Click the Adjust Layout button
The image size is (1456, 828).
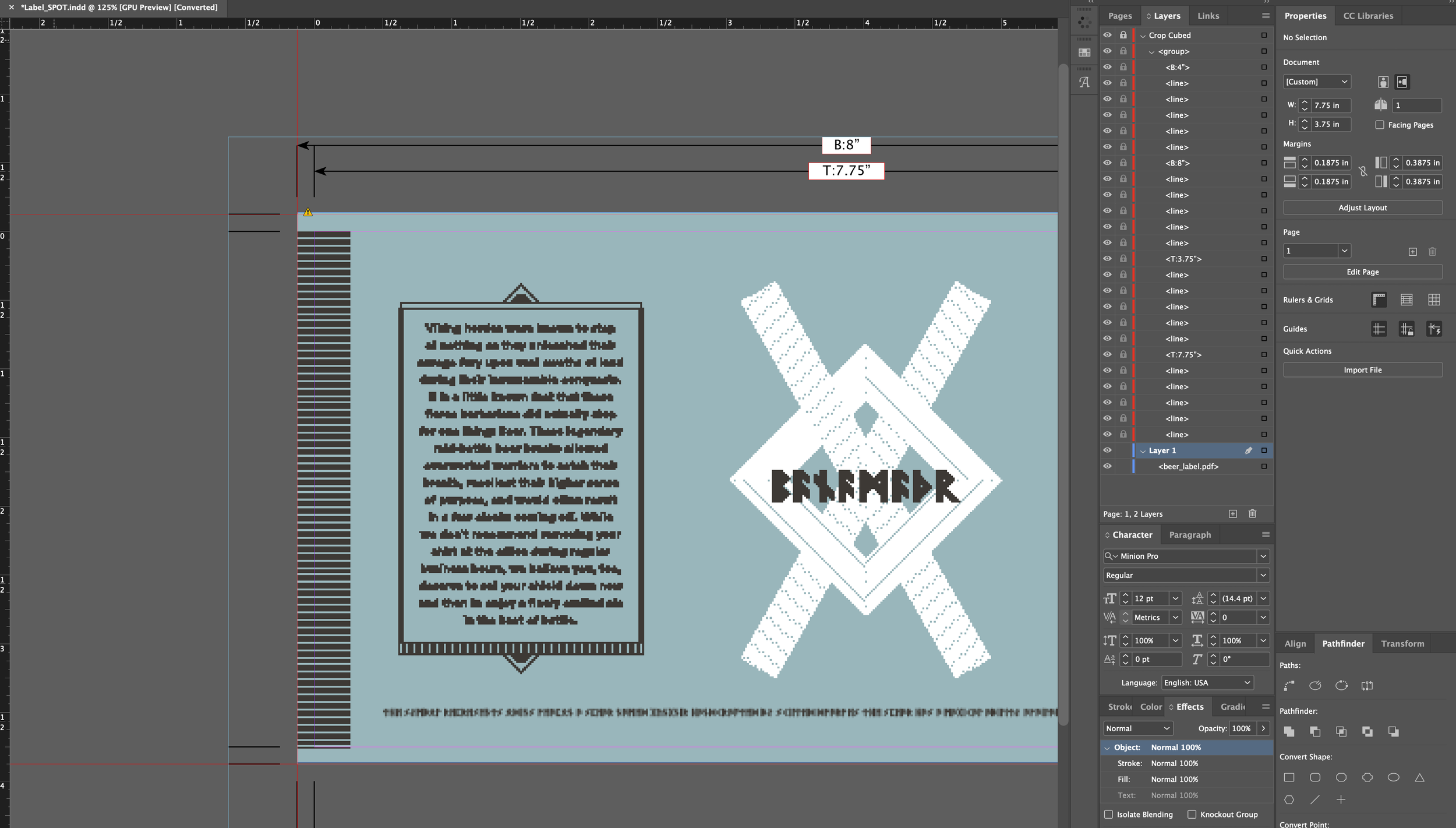click(x=1362, y=208)
